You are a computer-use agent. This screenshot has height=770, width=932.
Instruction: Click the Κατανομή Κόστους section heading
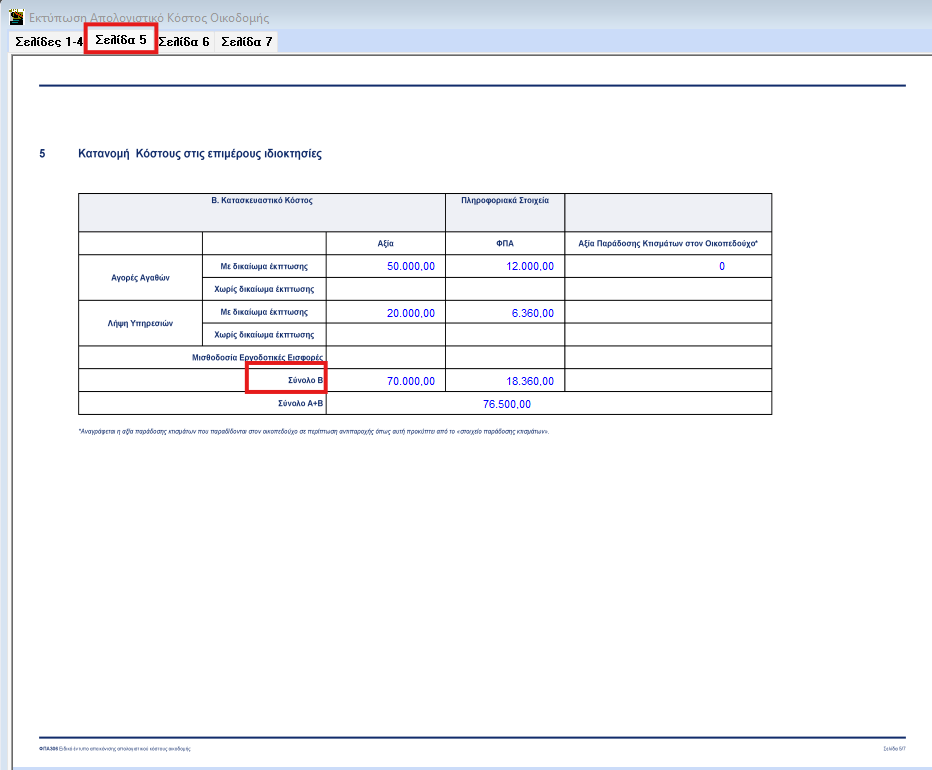[x=200, y=154]
